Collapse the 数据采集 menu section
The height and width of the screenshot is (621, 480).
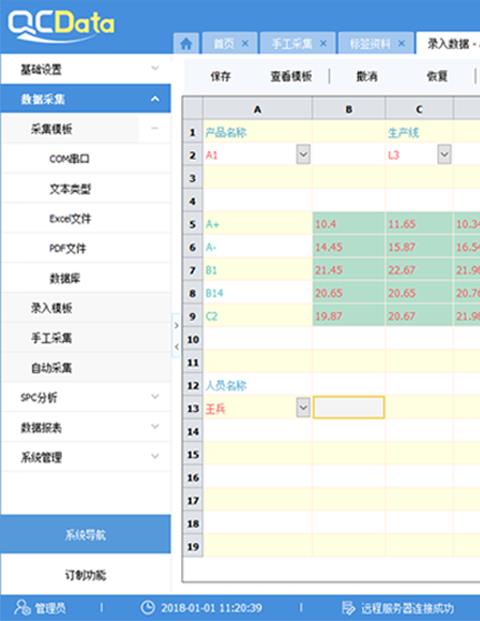(x=86, y=99)
